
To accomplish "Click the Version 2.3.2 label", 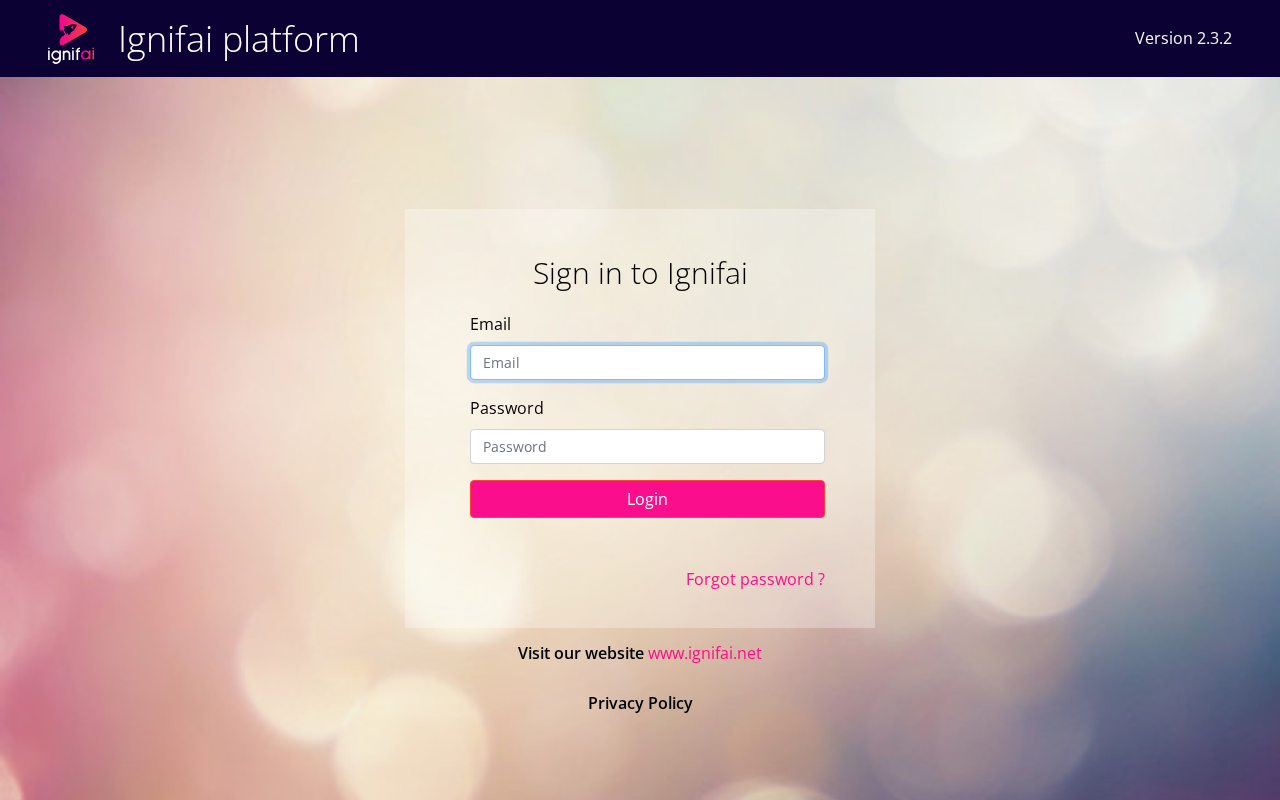I will [x=1183, y=38].
